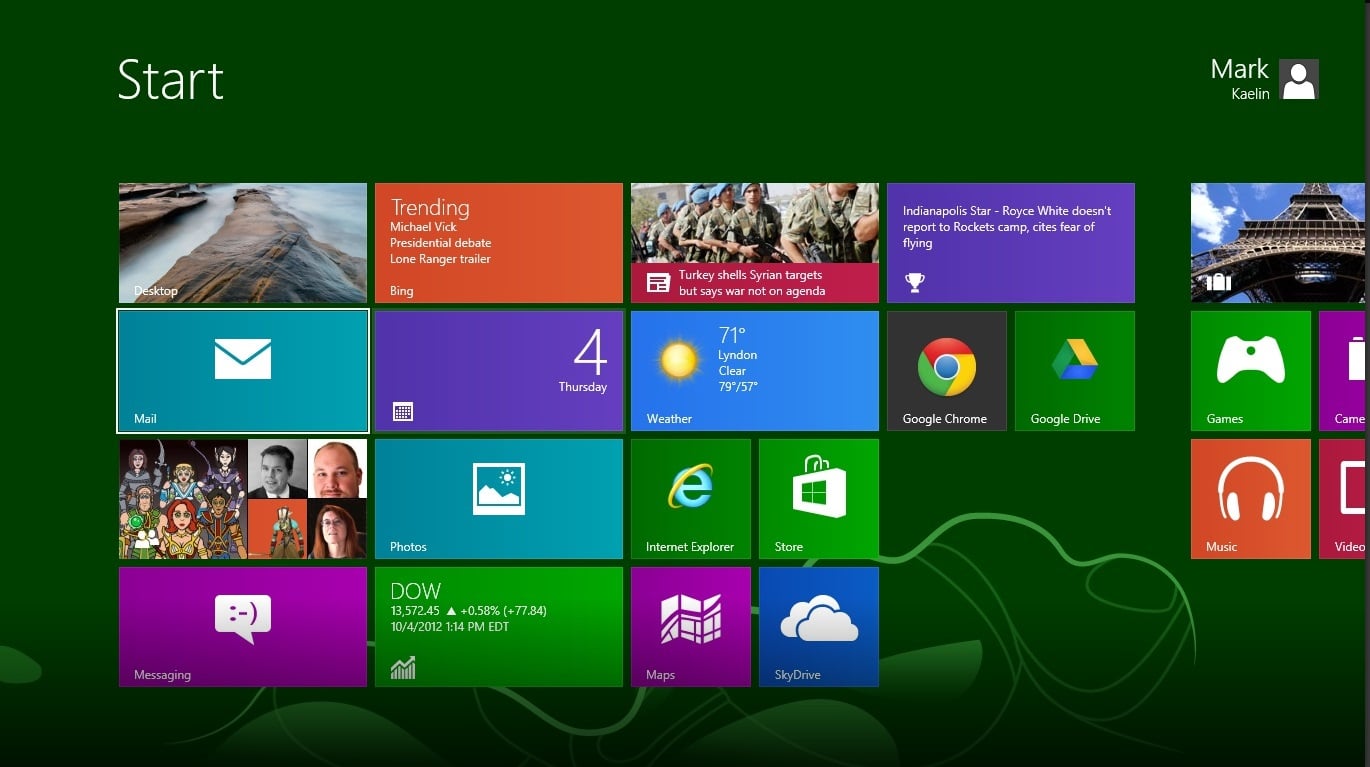
Task: Open the Turkey shells Syrian targets news tile
Action: [755, 243]
